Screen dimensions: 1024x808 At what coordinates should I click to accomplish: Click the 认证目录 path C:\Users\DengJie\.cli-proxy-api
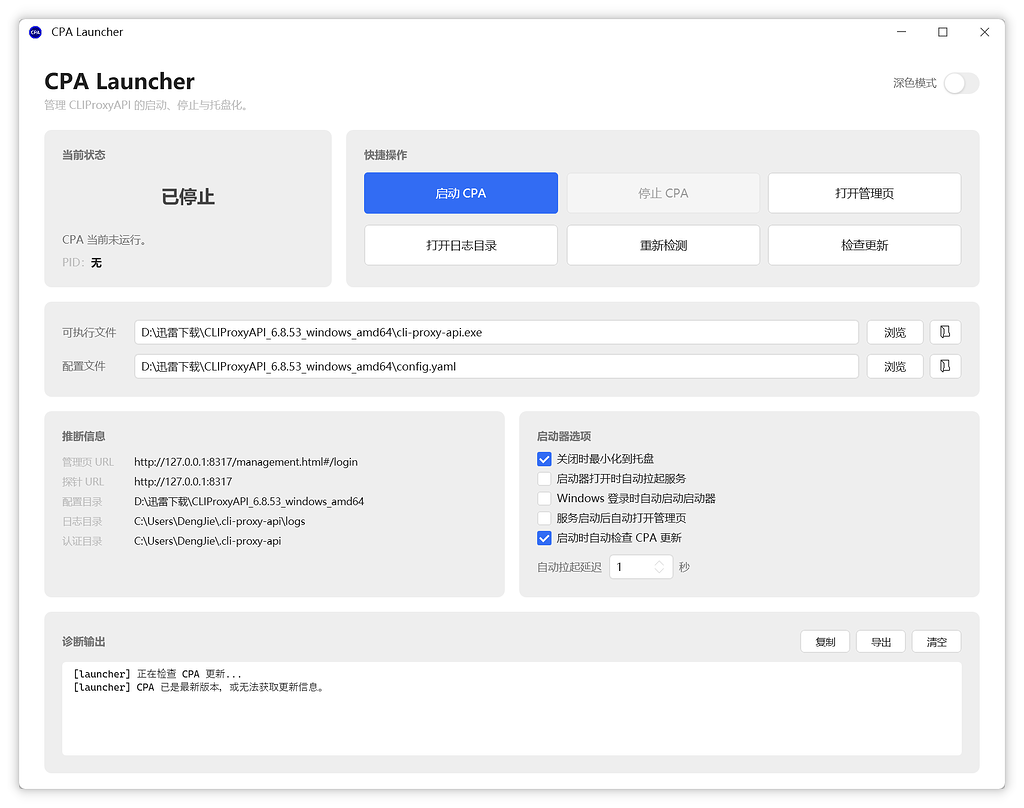(x=208, y=540)
